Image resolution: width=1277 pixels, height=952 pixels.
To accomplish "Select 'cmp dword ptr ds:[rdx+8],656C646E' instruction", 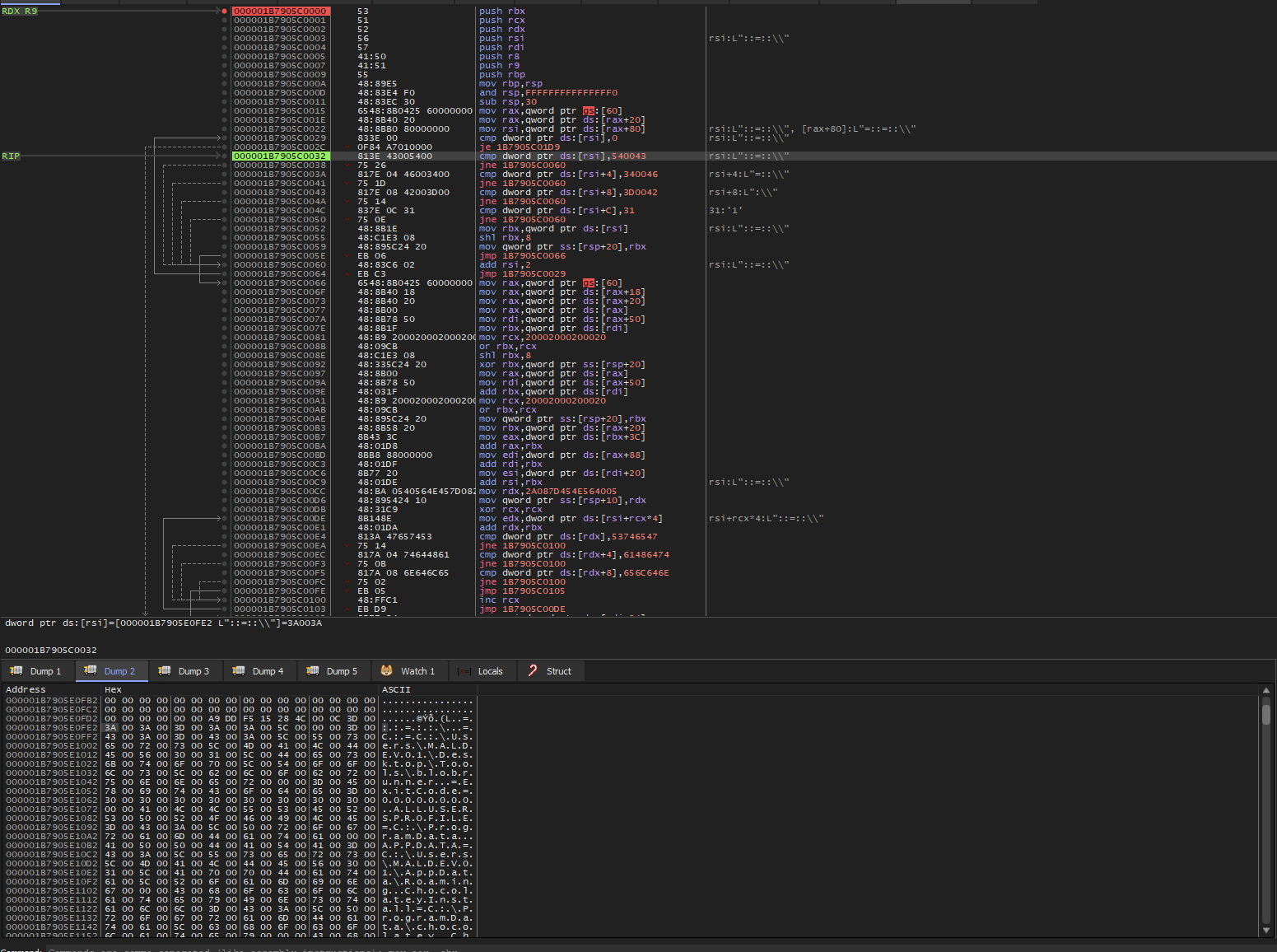I will point(574,572).
